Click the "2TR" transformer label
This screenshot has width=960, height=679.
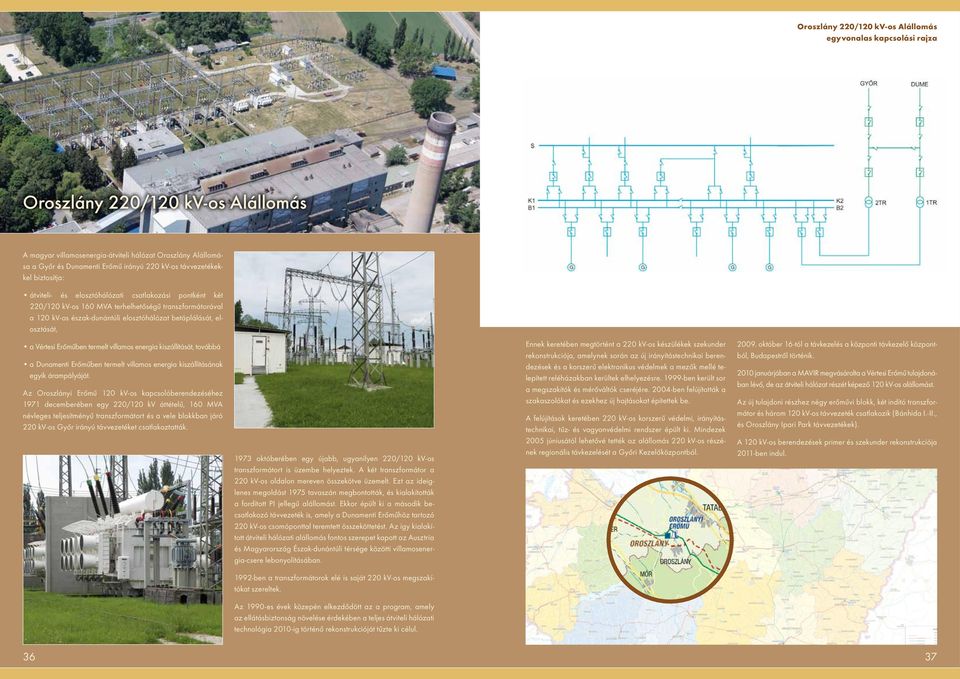click(880, 203)
